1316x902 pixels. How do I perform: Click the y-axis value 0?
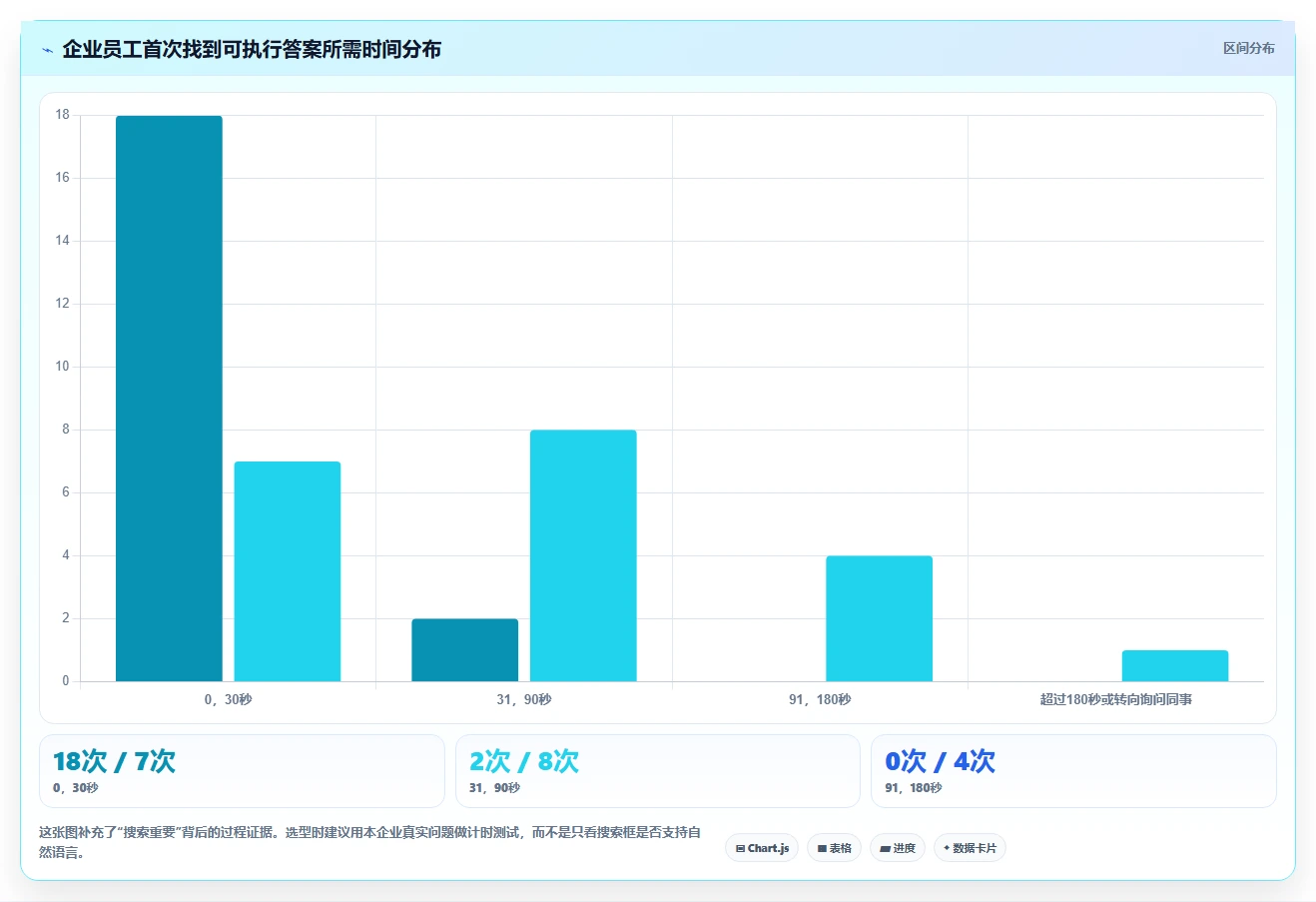tap(66, 681)
